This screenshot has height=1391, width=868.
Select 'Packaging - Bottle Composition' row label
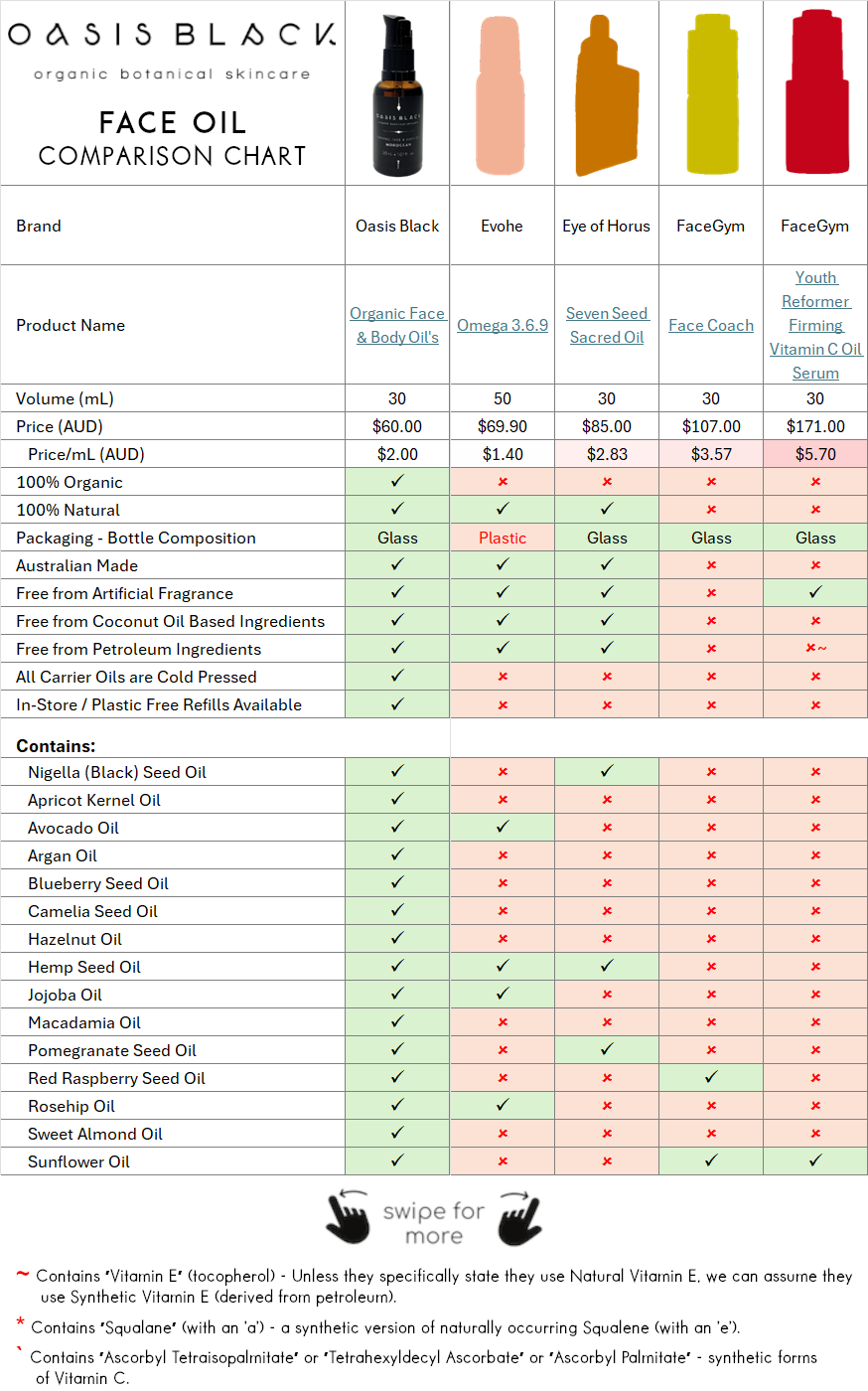(136, 538)
